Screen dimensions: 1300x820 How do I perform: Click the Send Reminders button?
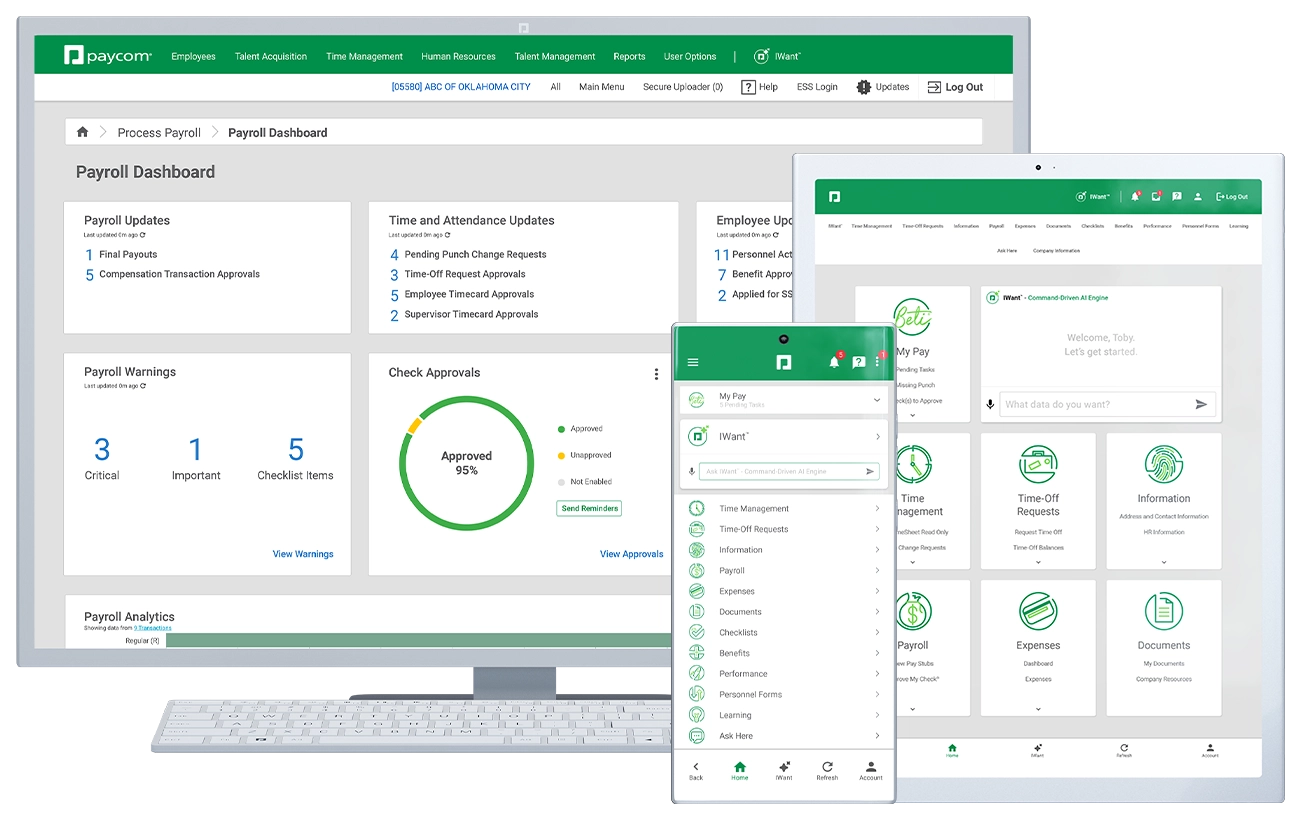point(589,508)
